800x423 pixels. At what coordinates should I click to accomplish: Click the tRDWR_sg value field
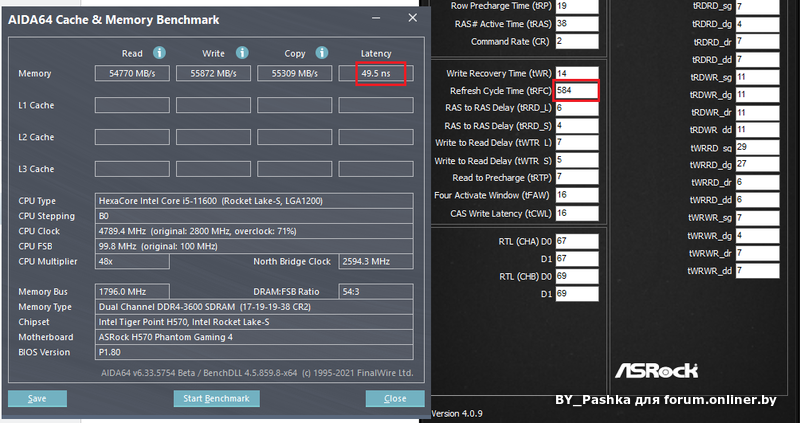[757, 77]
